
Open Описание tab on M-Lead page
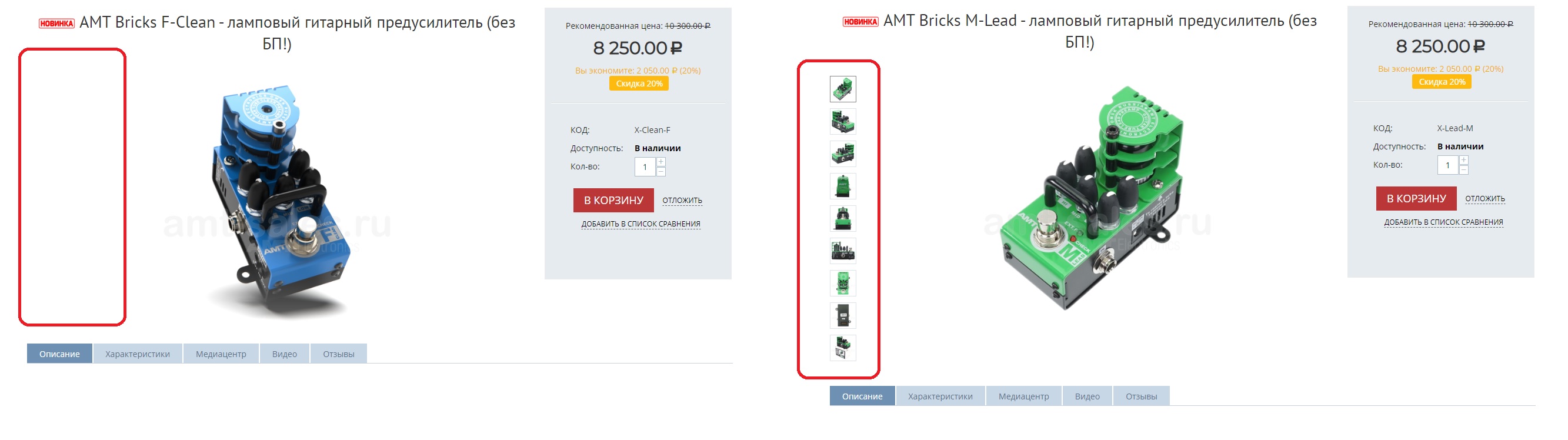(862, 396)
